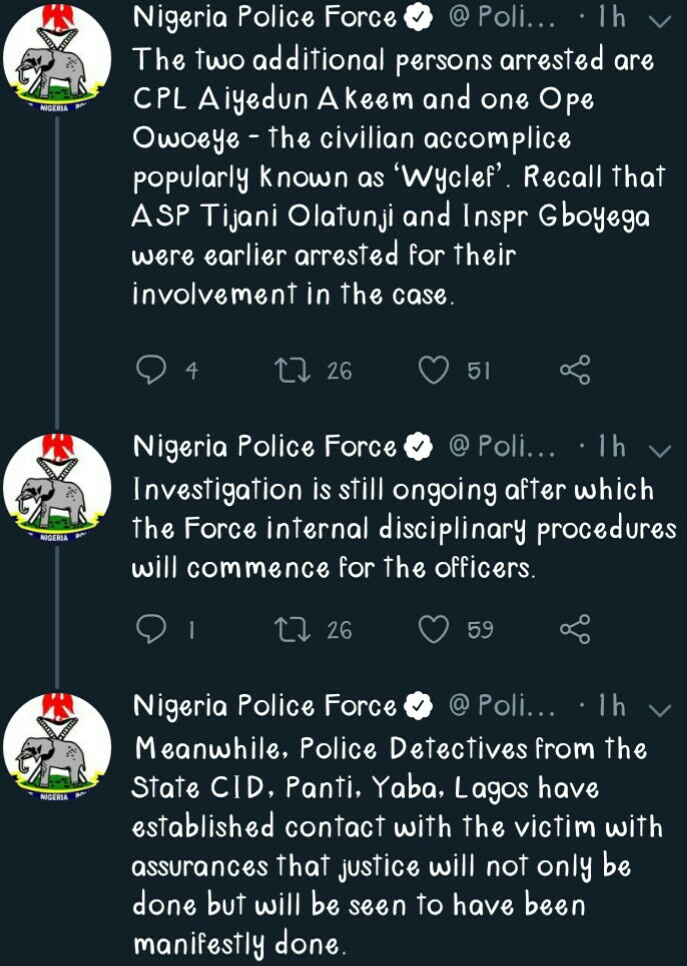Like the tweet with 59 likes
The width and height of the screenshot is (687, 966).
pos(433,629)
